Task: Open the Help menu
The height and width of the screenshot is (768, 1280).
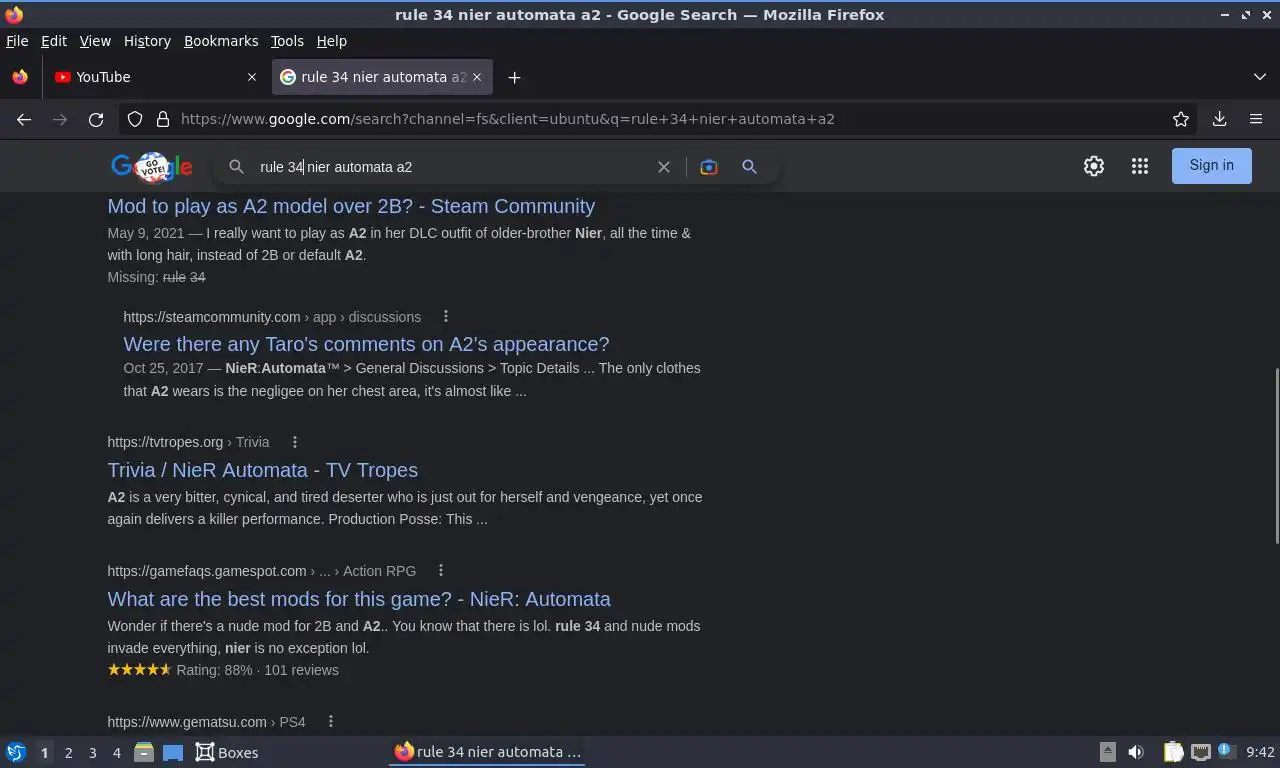Action: click(332, 41)
